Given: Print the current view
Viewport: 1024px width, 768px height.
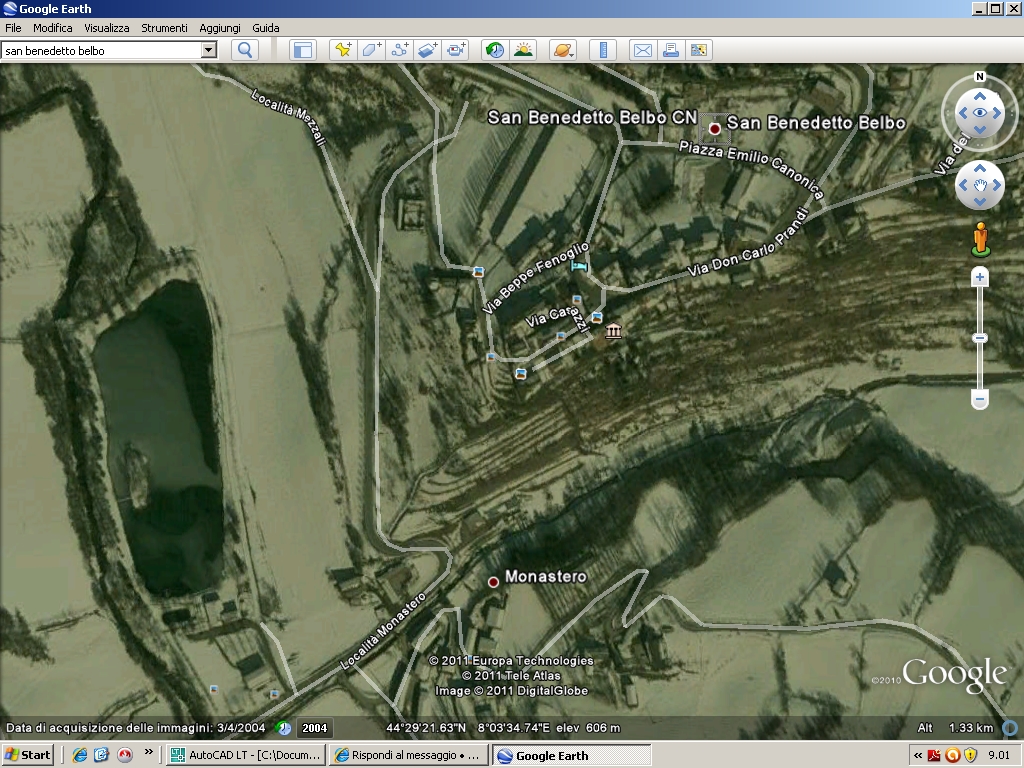Looking at the screenshot, I should (670, 50).
